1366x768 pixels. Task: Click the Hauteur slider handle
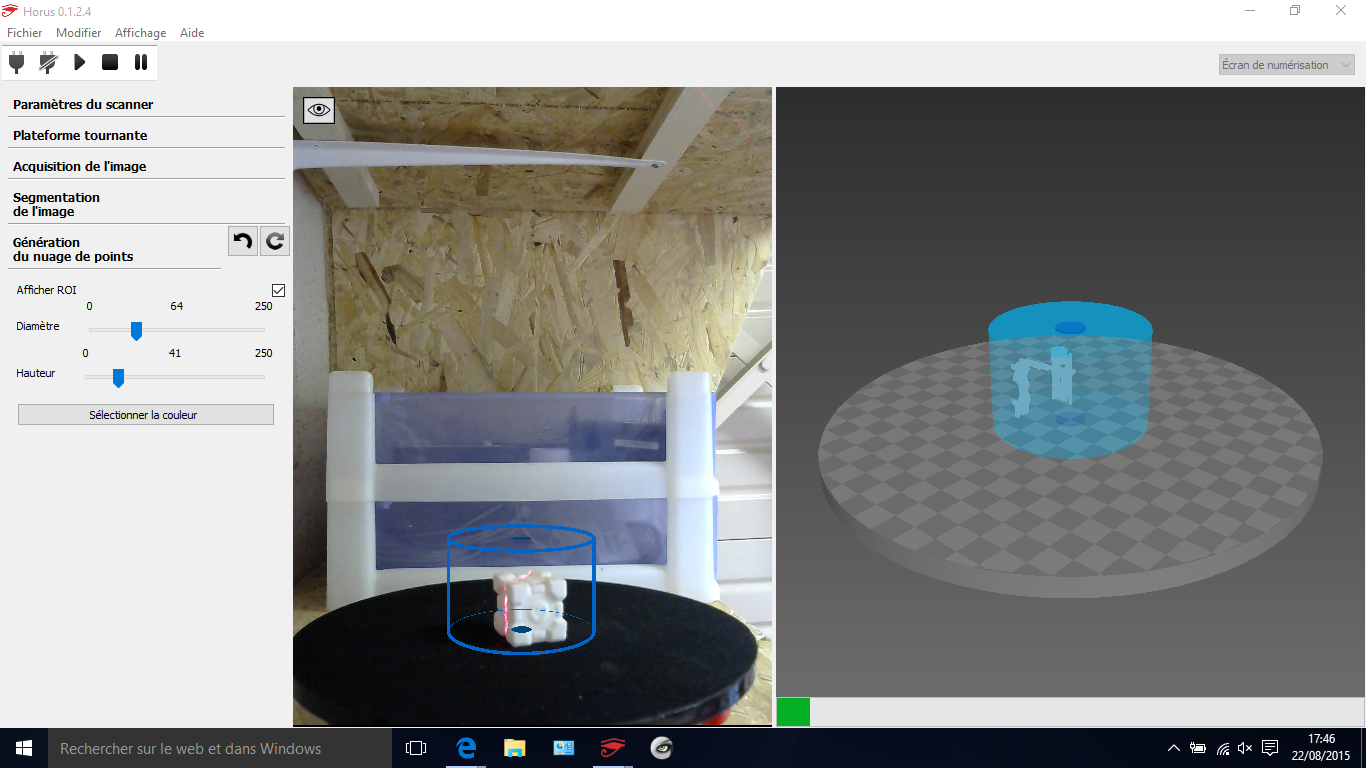pos(118,378)
